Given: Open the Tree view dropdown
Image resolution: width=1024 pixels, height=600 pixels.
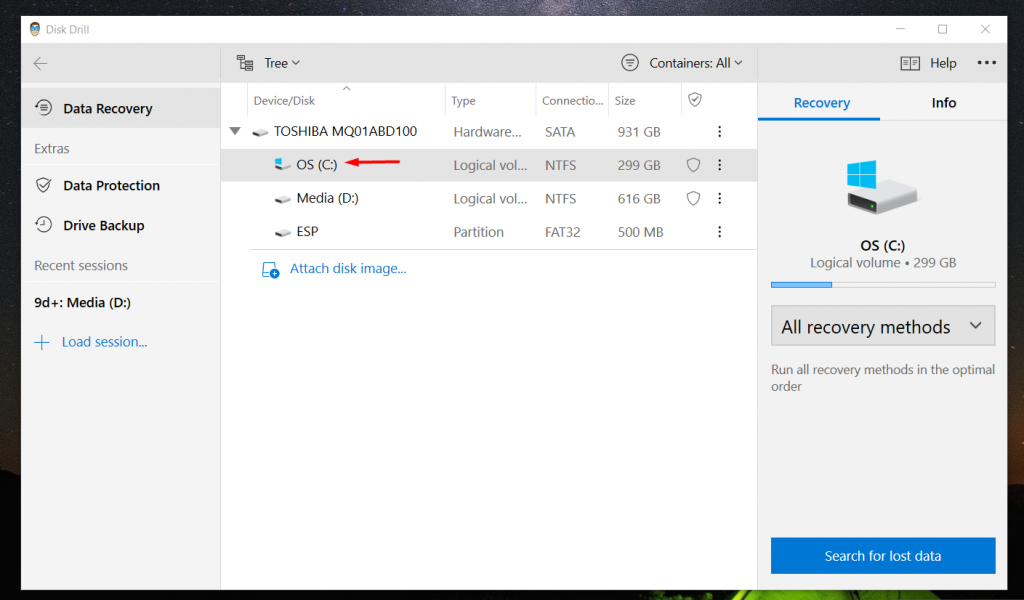Looking at the screenshot, I should pyautogui.click(x=268, y=62).
